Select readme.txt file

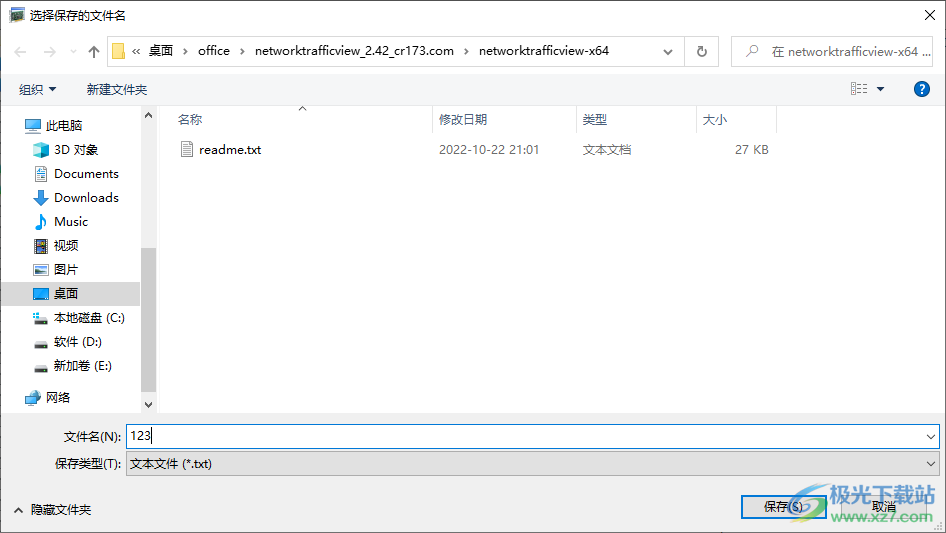[x=230, y=150]
